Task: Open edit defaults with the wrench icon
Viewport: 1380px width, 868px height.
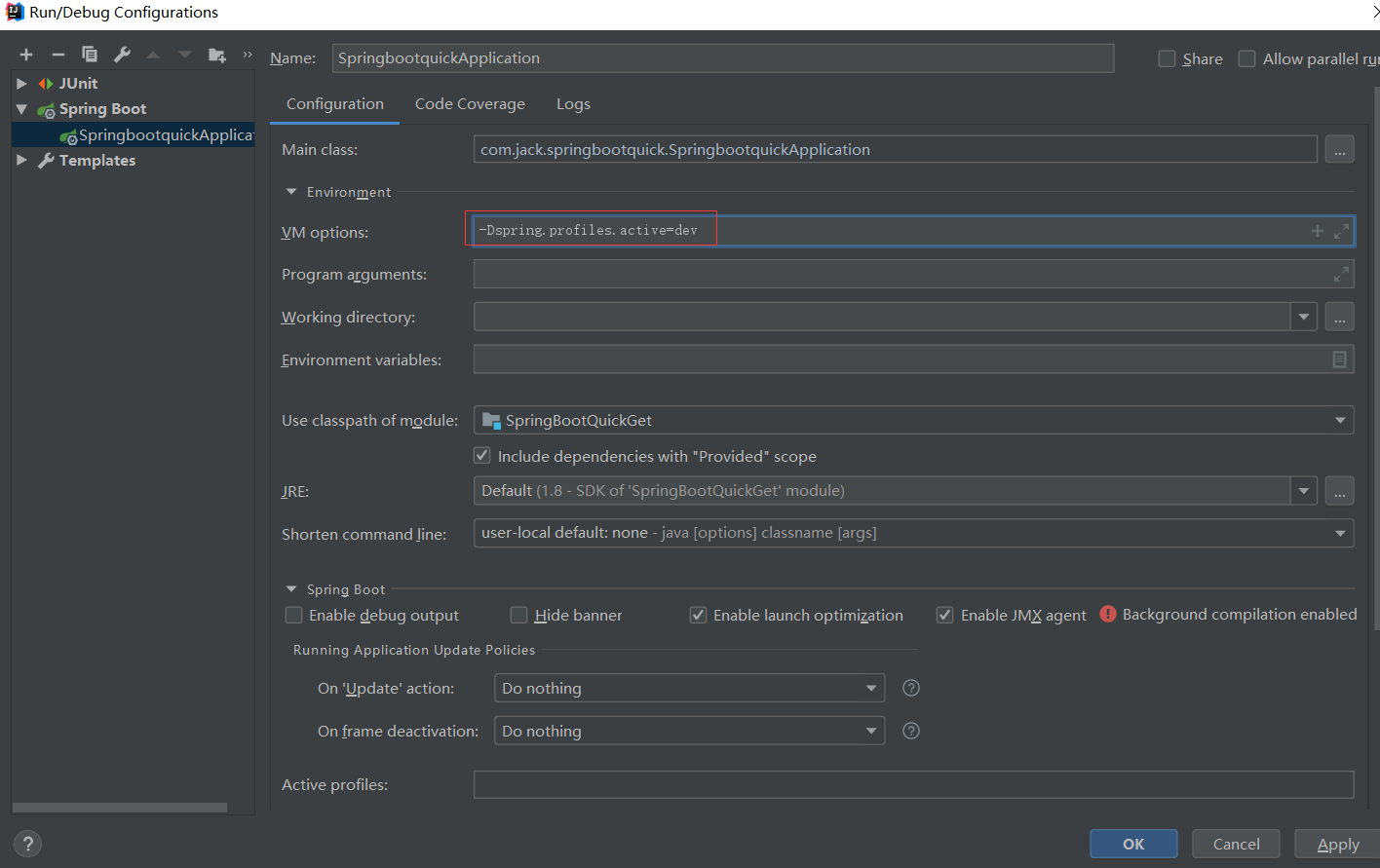Action: coord(122,55)
